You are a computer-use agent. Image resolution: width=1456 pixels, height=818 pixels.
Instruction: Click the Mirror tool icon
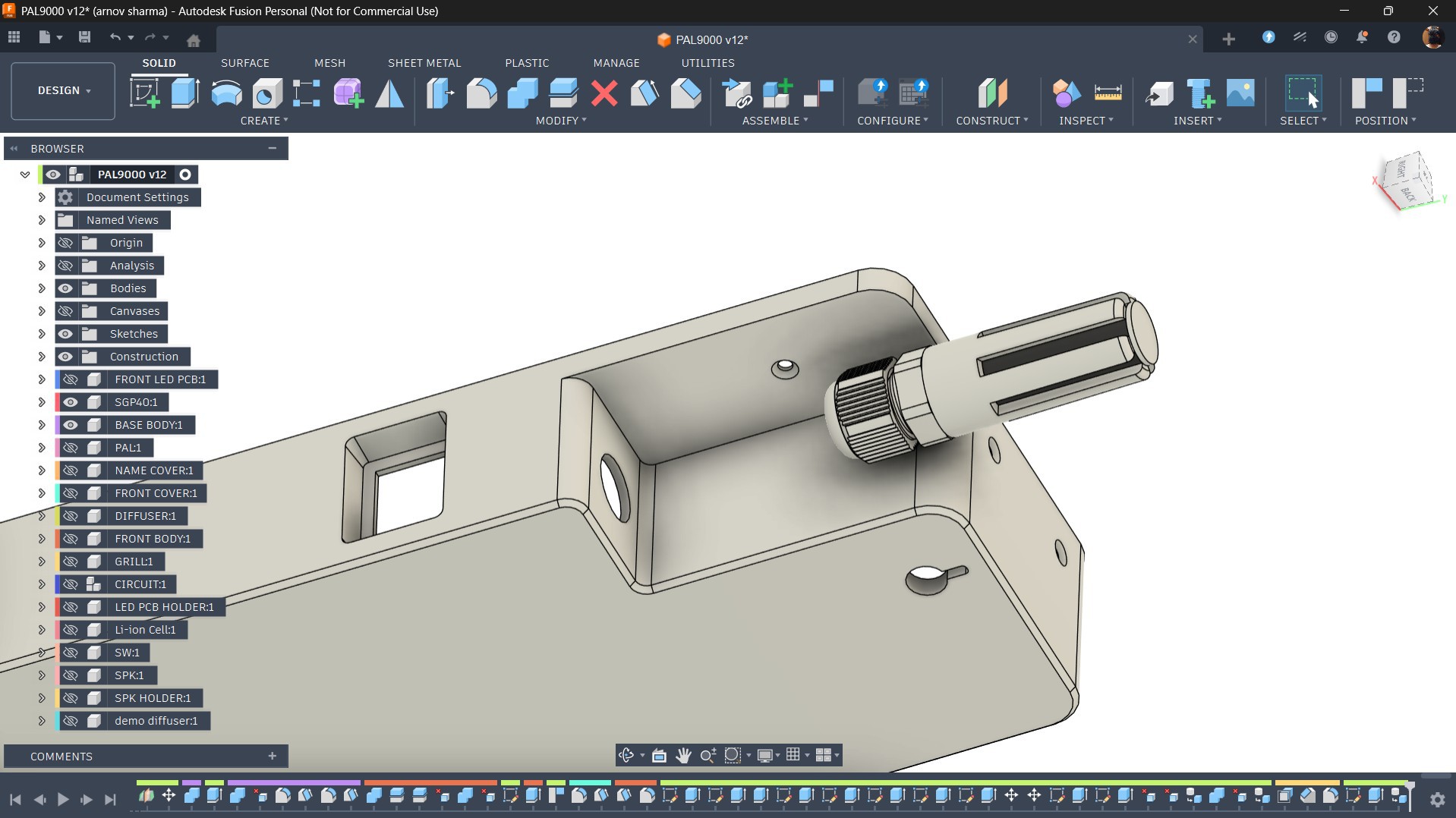click(x=389, y=93)
